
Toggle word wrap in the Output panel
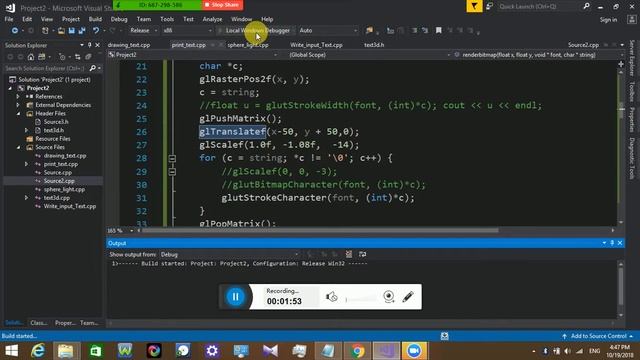(362, 254)
